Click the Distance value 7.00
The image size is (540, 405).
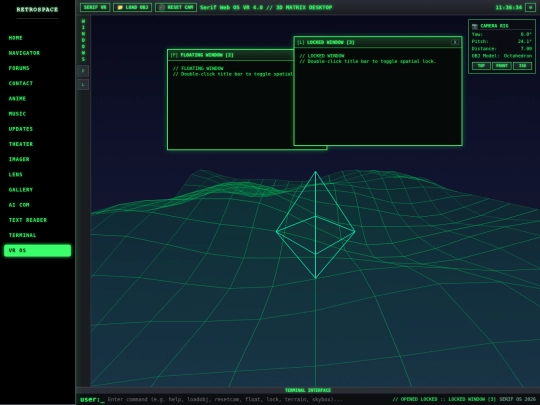coord(526,49)
